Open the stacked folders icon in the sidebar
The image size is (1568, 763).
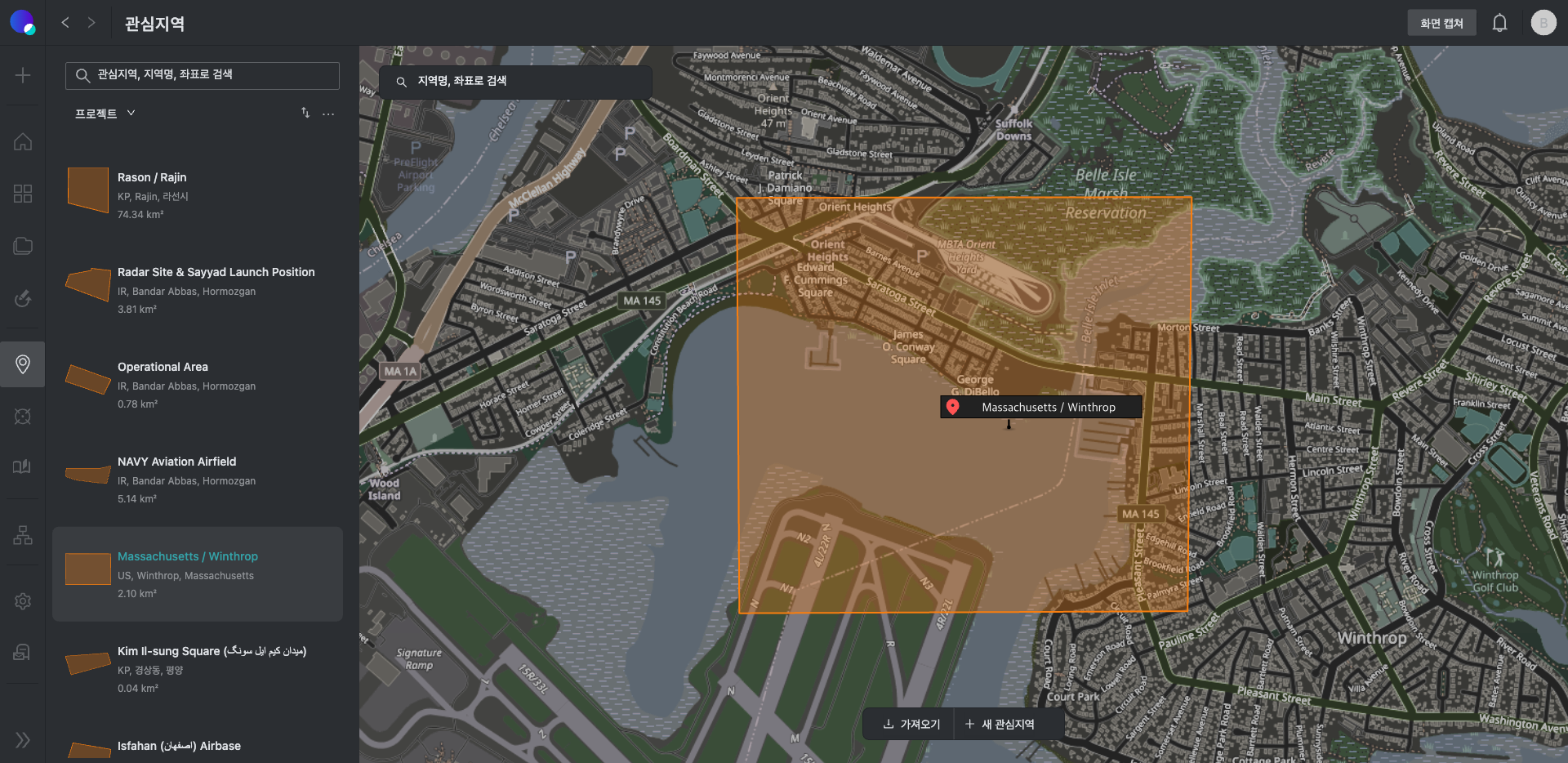point(23,246)
